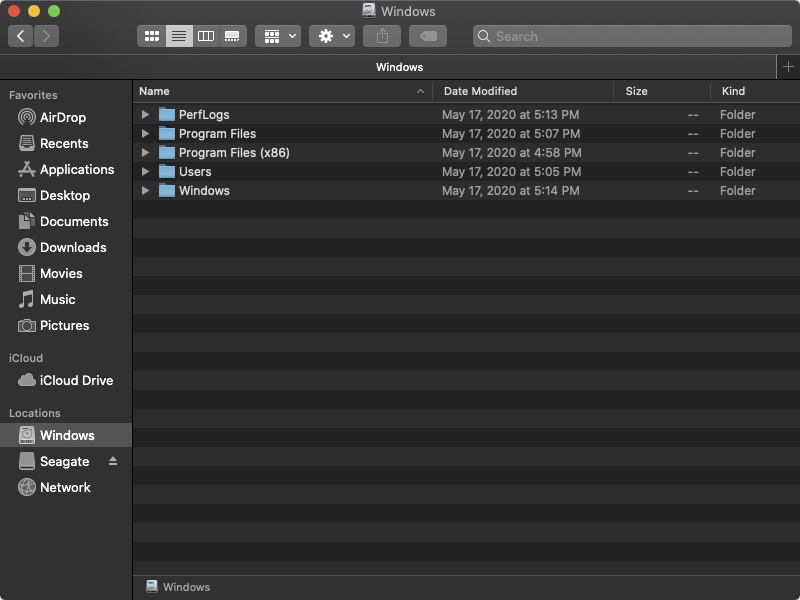
Task: Click the iCloud section header
Action: coord(26,358)
